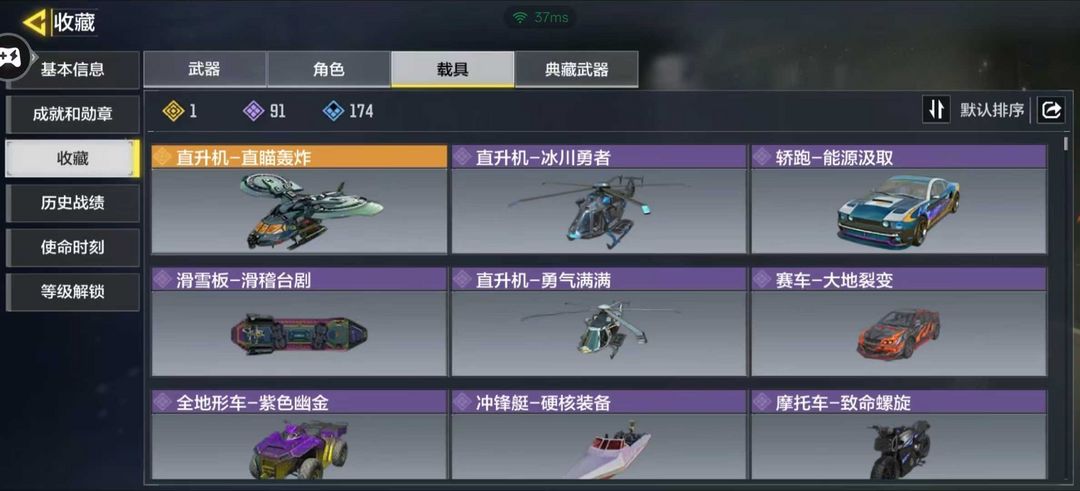1080x491 pixels.
Task: Choose the 滑雪板-滑稽台剧 snowboard skin
Action: [x=300, y=322]
